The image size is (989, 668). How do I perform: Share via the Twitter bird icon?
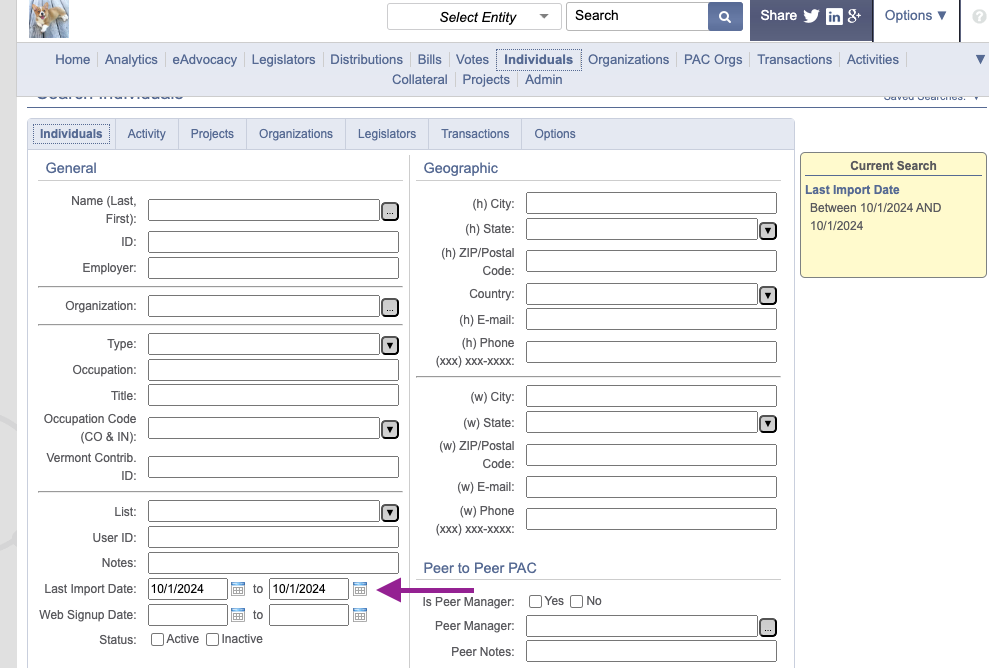pos(811,16)
